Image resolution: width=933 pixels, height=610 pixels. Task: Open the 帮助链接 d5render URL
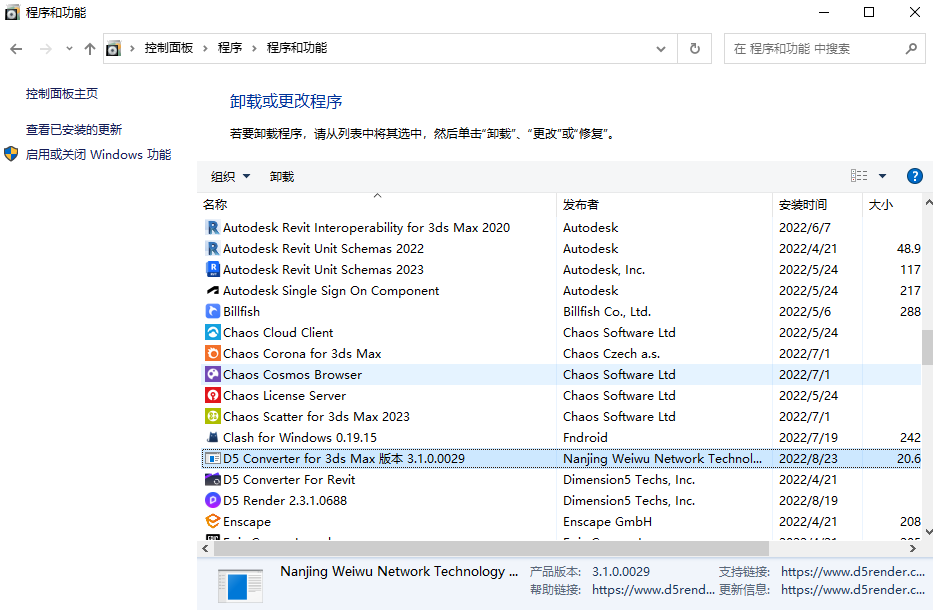(653, 590)
